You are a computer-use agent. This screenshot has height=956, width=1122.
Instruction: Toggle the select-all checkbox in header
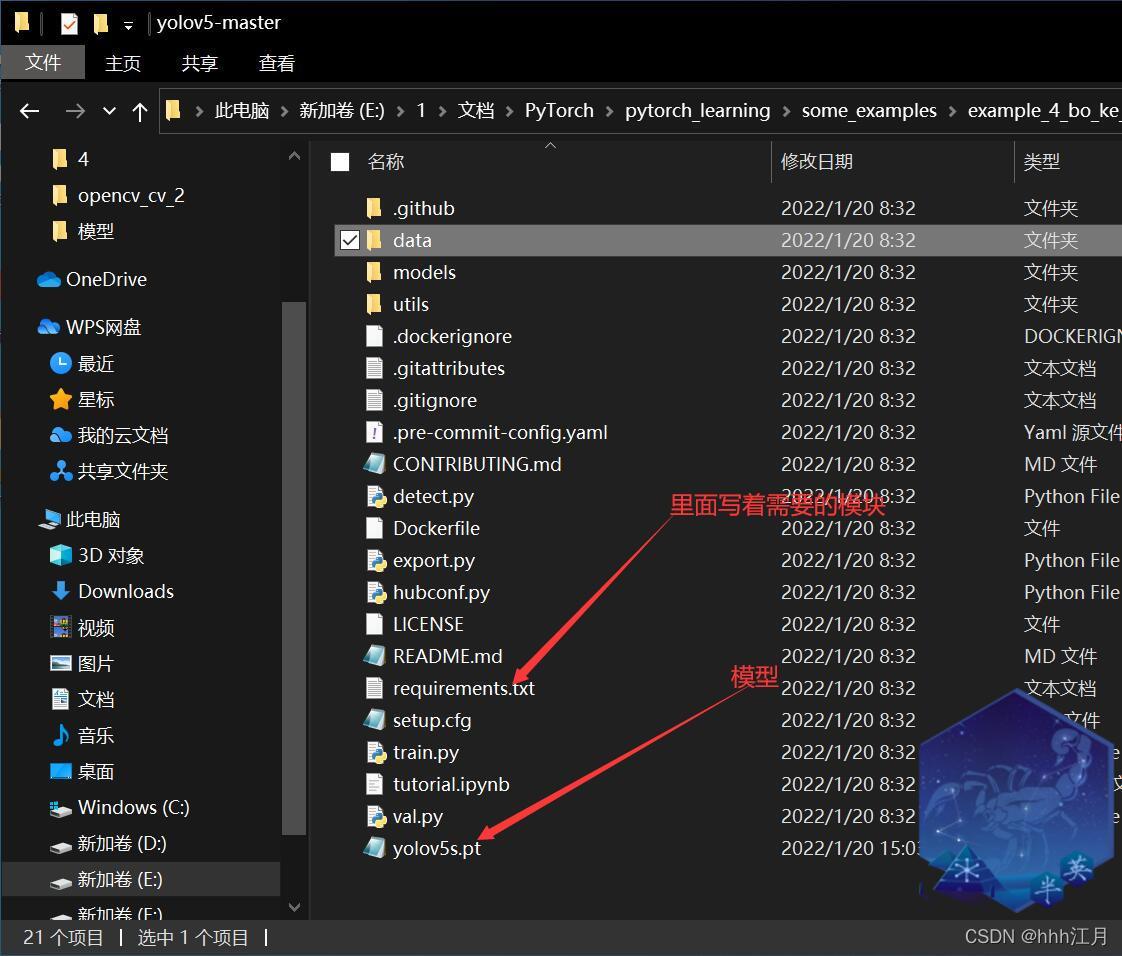point(340,162)
